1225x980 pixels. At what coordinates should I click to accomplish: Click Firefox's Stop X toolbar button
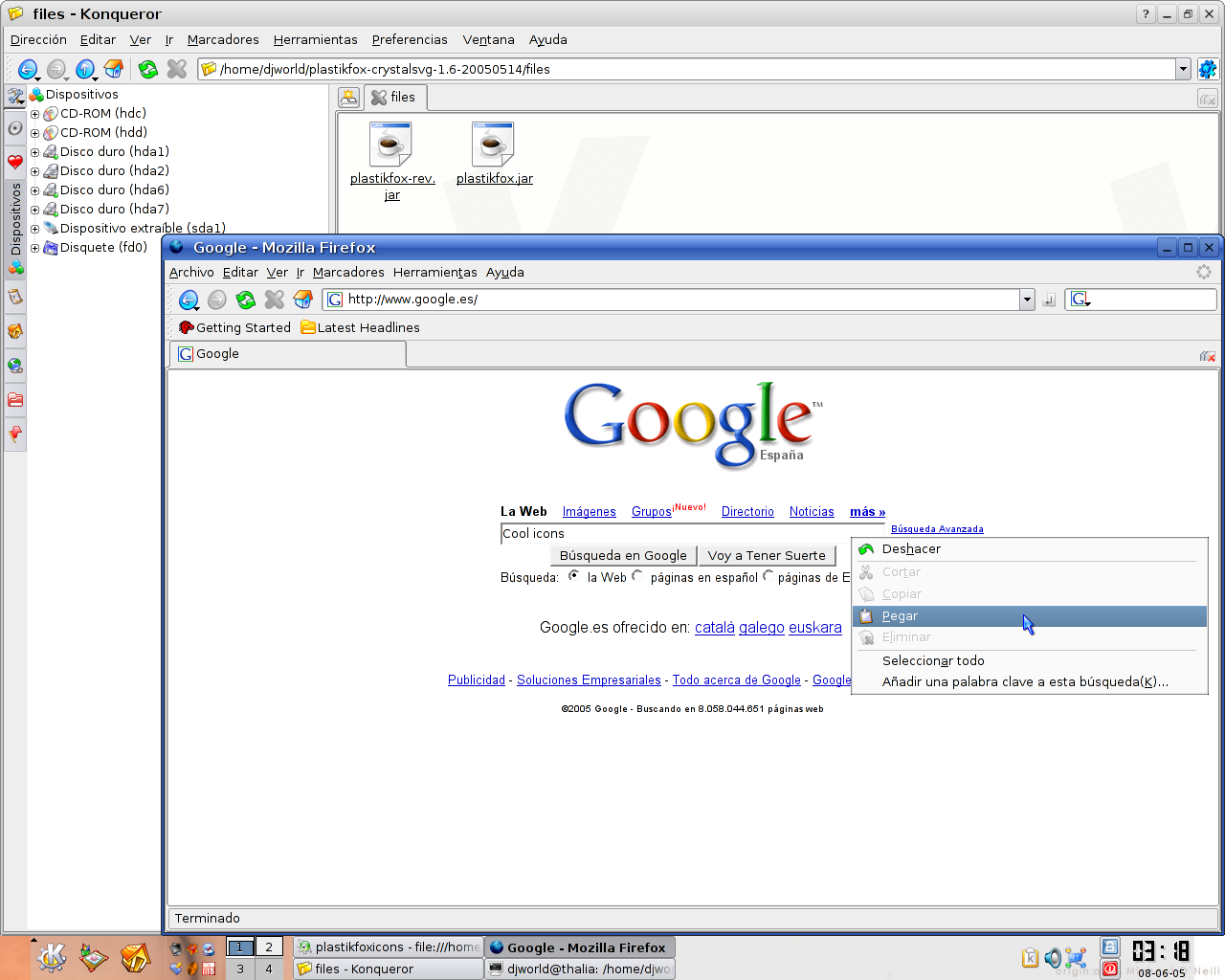point(275,300)
